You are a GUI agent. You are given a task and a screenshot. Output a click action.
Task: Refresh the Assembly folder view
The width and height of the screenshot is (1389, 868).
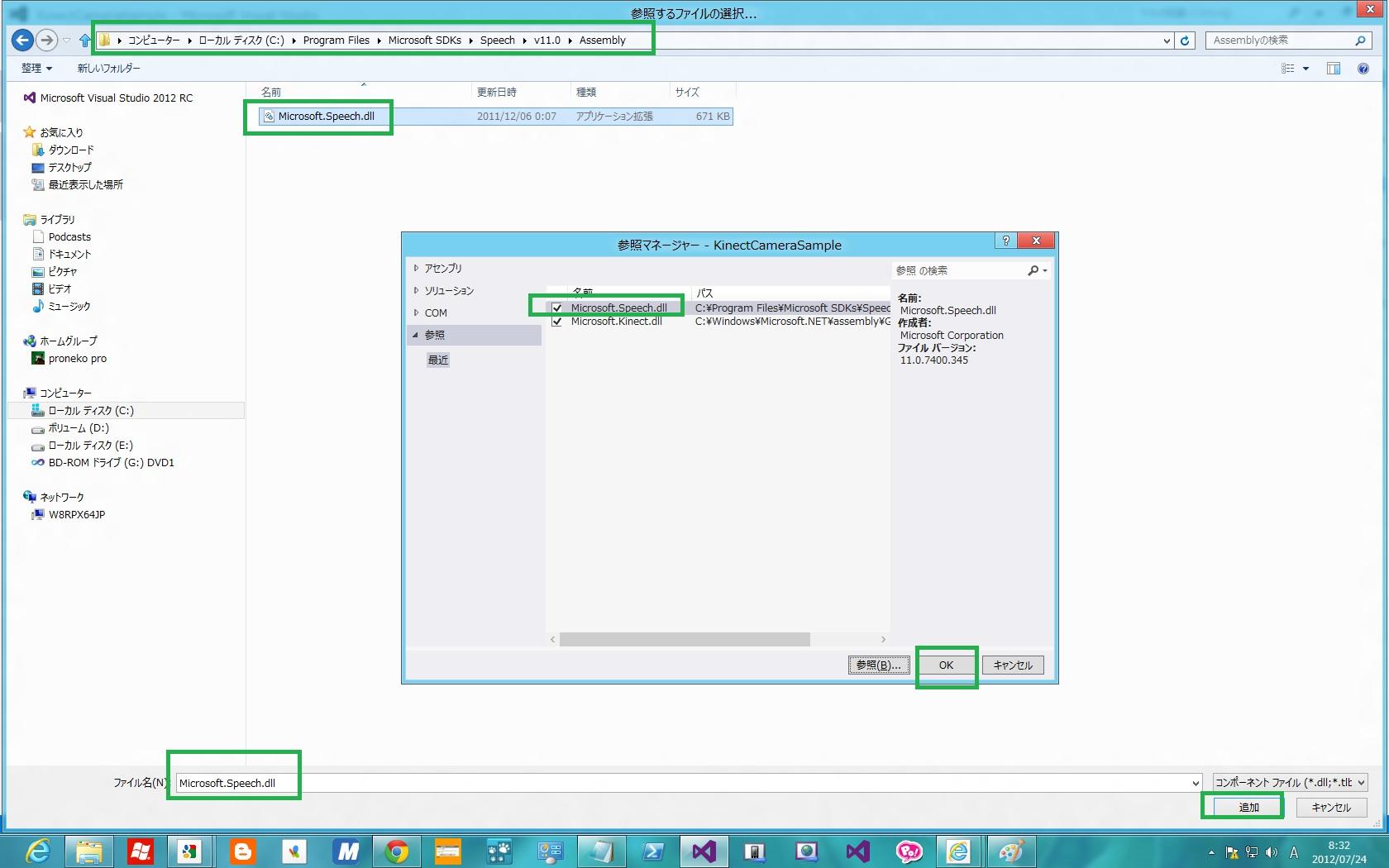[x=1185, y=40]
